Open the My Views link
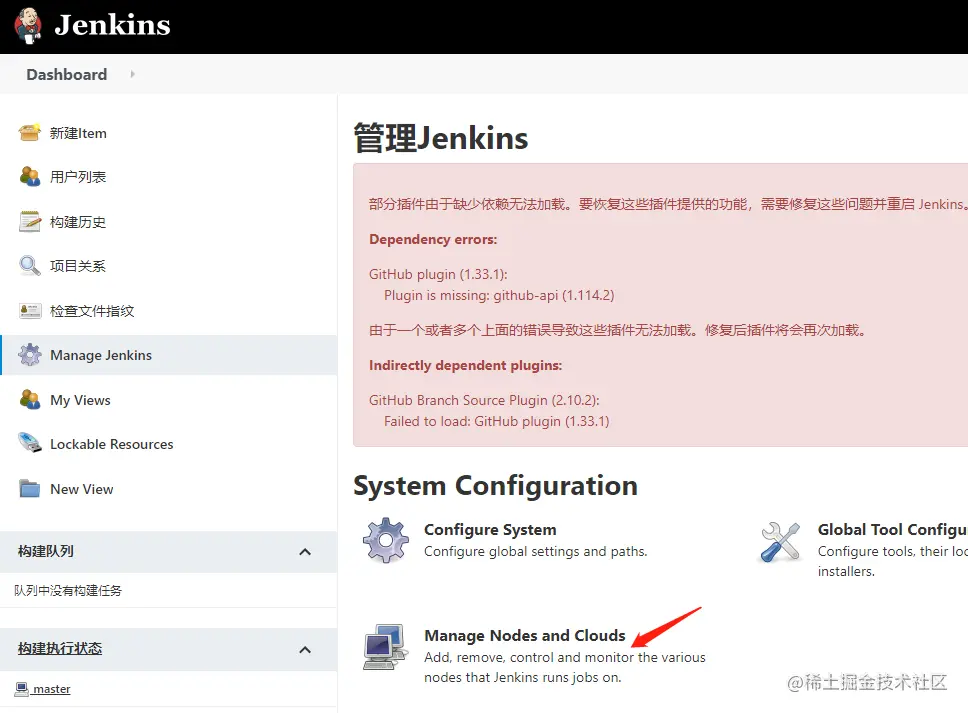968x713 pixels. 80,400
